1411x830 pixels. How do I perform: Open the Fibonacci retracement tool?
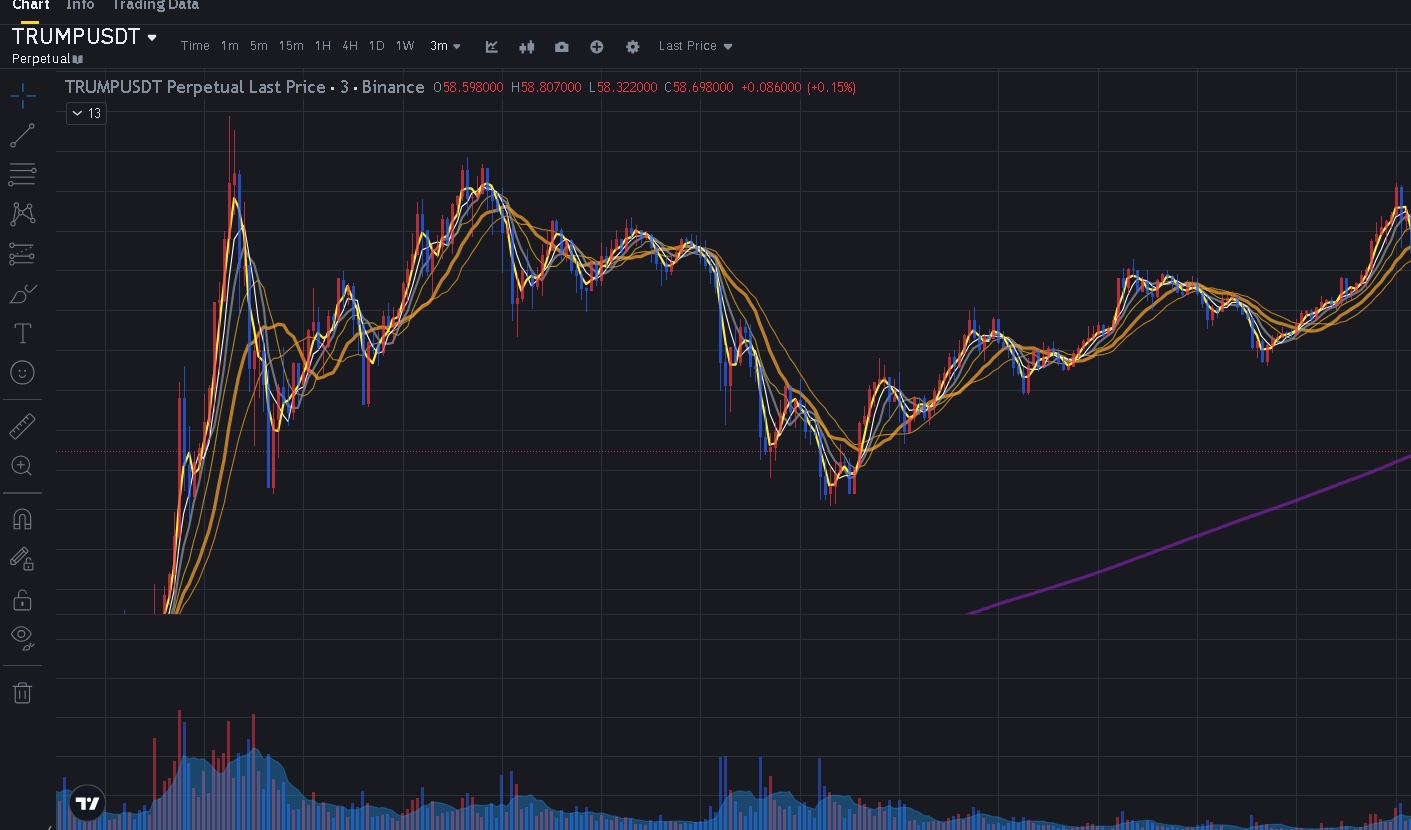pos(22,174)
